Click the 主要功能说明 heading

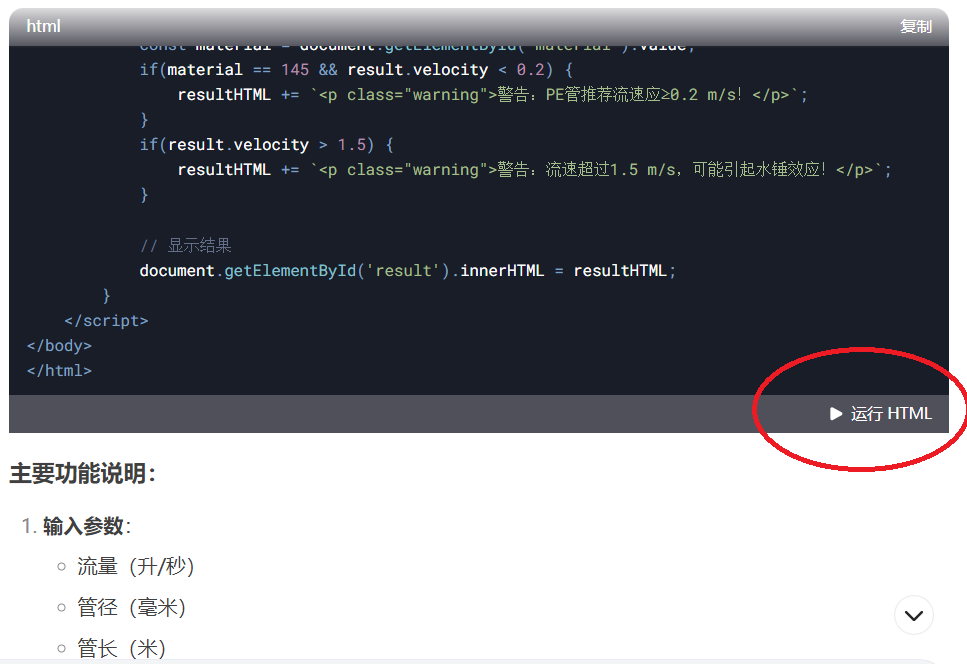(x=83, y=473)
